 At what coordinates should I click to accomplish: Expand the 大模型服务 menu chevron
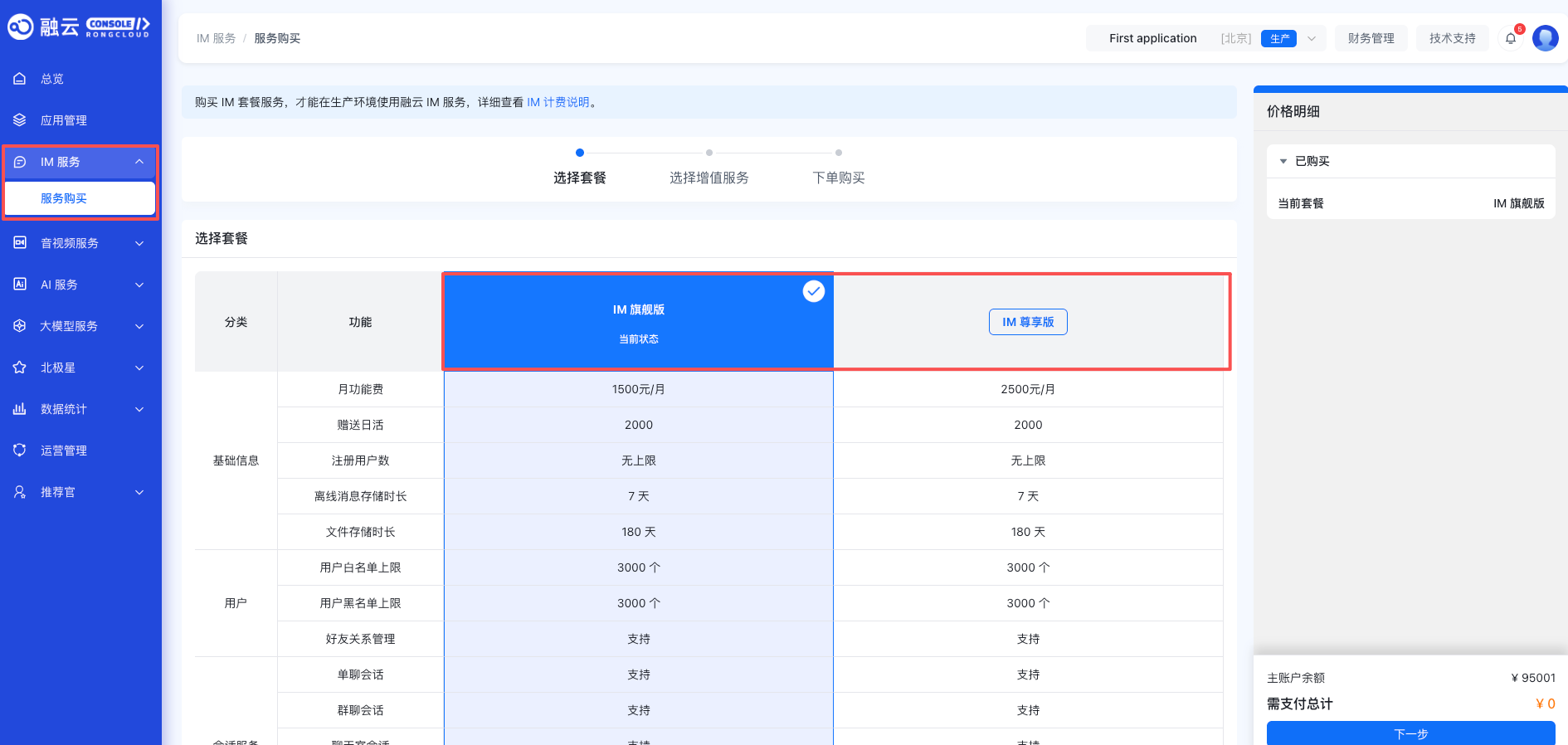[x=139, y=326]
